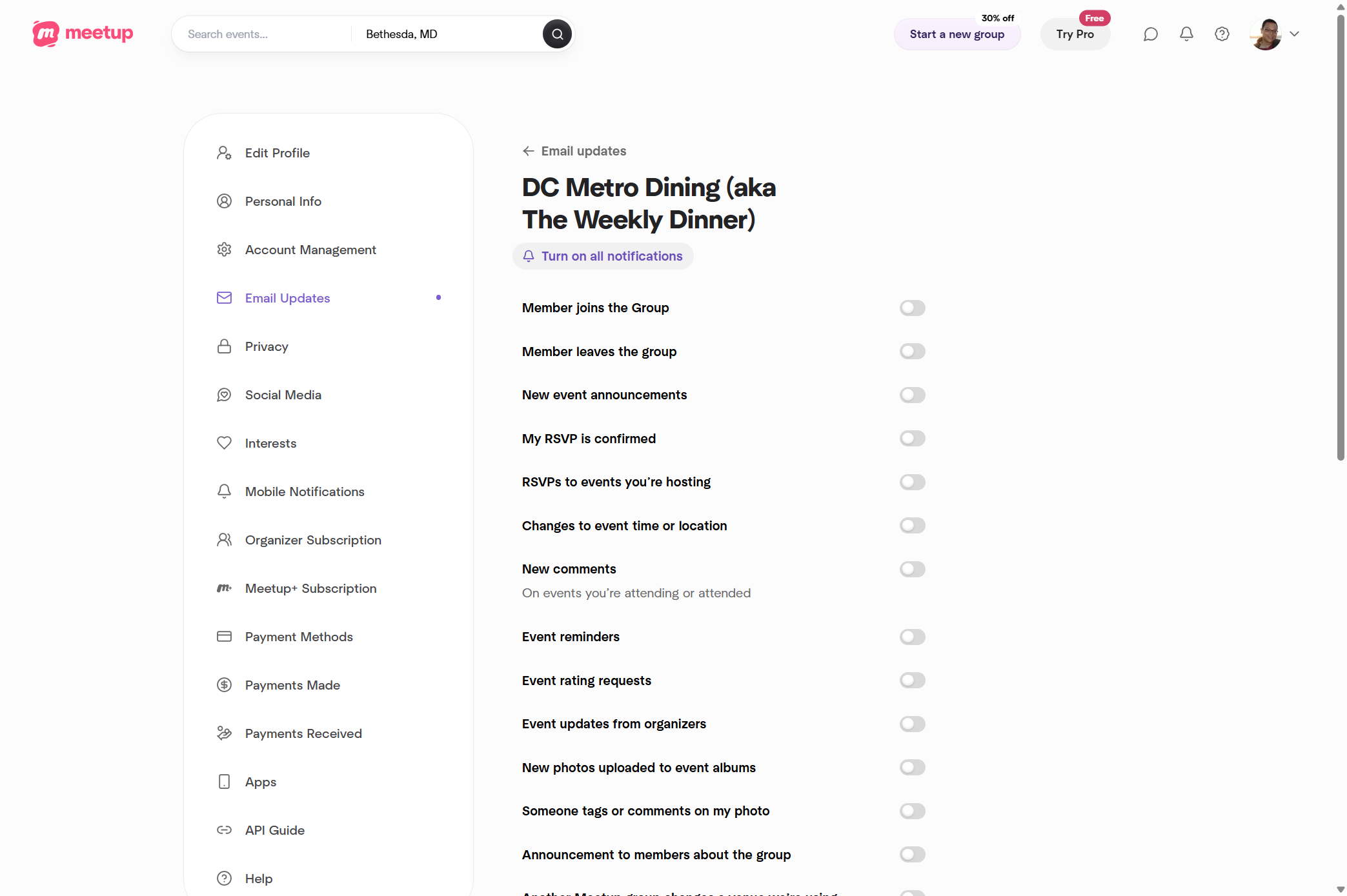
Task: Turn on Event reminders toggle
Action: coord(913,637)
